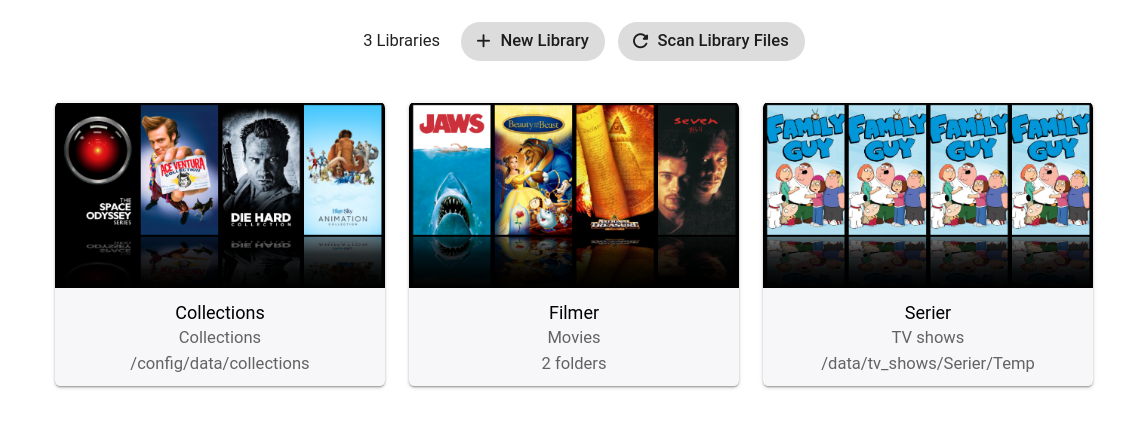Click the /config/data/collections path text
This screenshot has height=433, width=1147.
click(220, 363)
